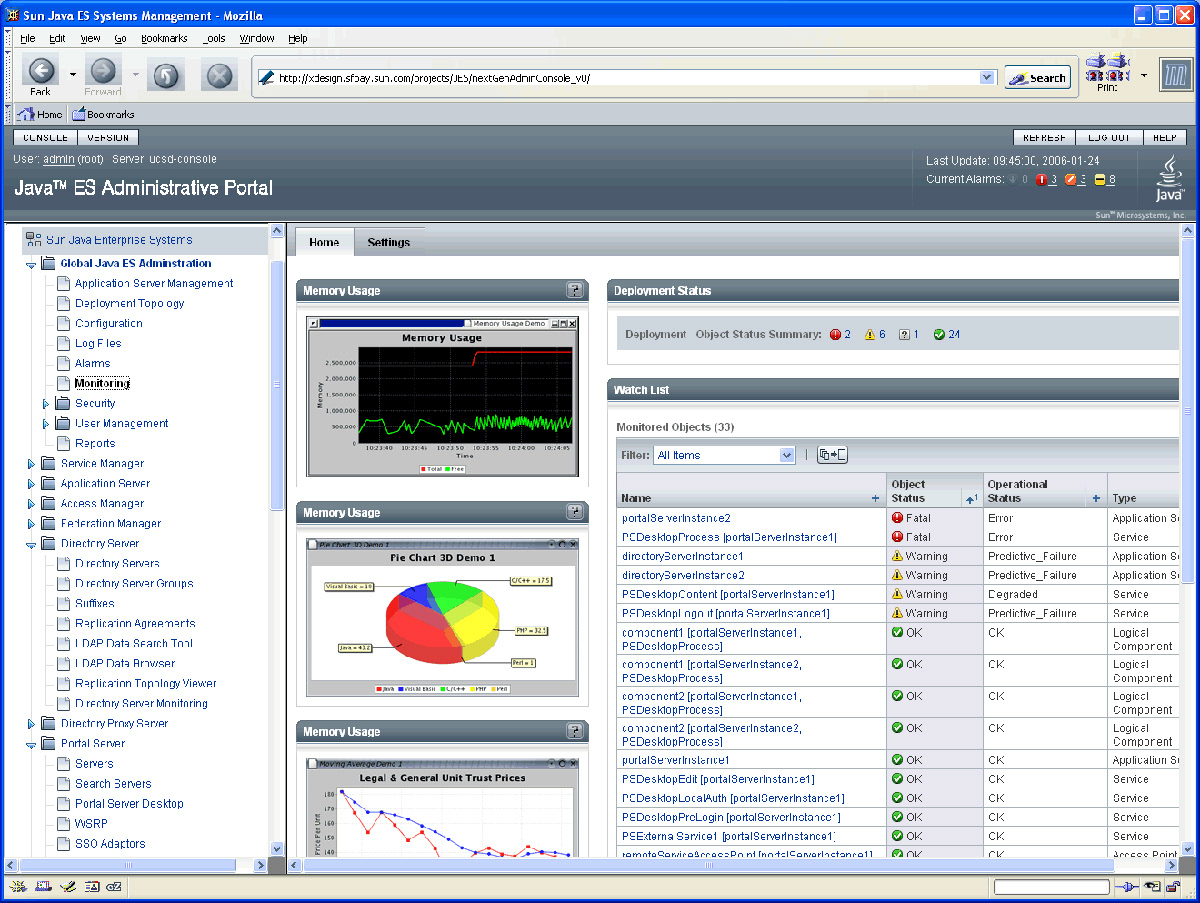Open help for the Pie Chart 3D panel
Screen dimensions: 1200x903
(x=575, y=512)
